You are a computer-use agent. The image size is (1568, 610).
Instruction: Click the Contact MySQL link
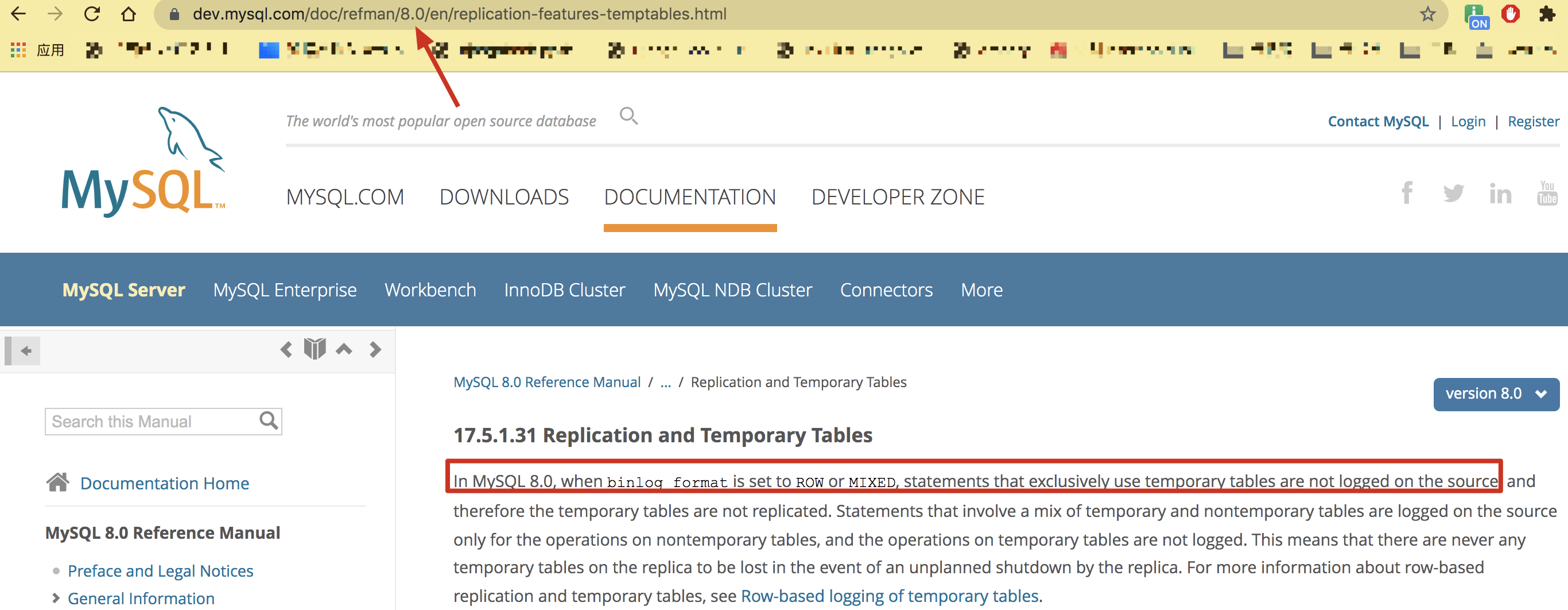1377,121
